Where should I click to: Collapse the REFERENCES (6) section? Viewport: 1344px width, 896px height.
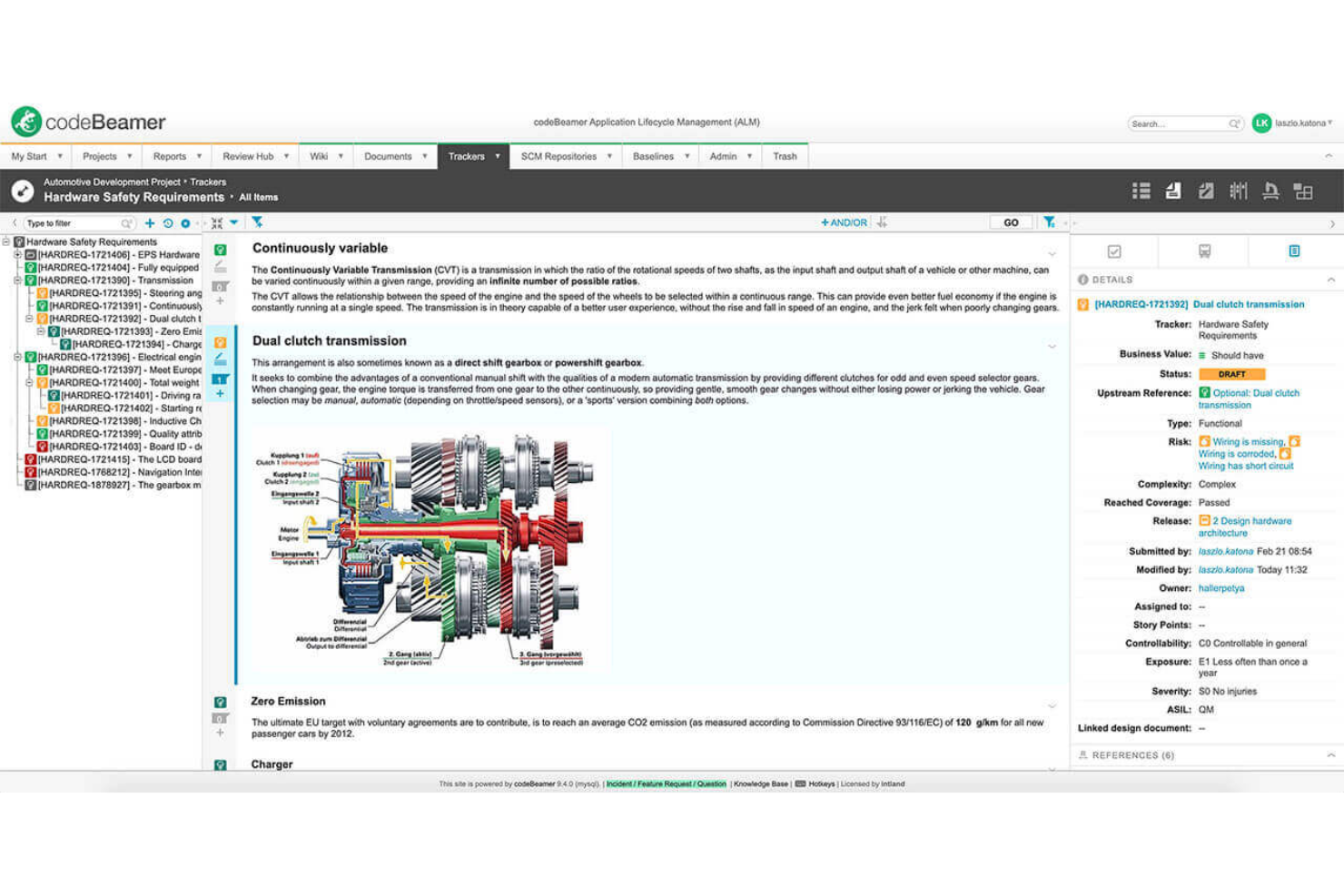(1330, 755)
